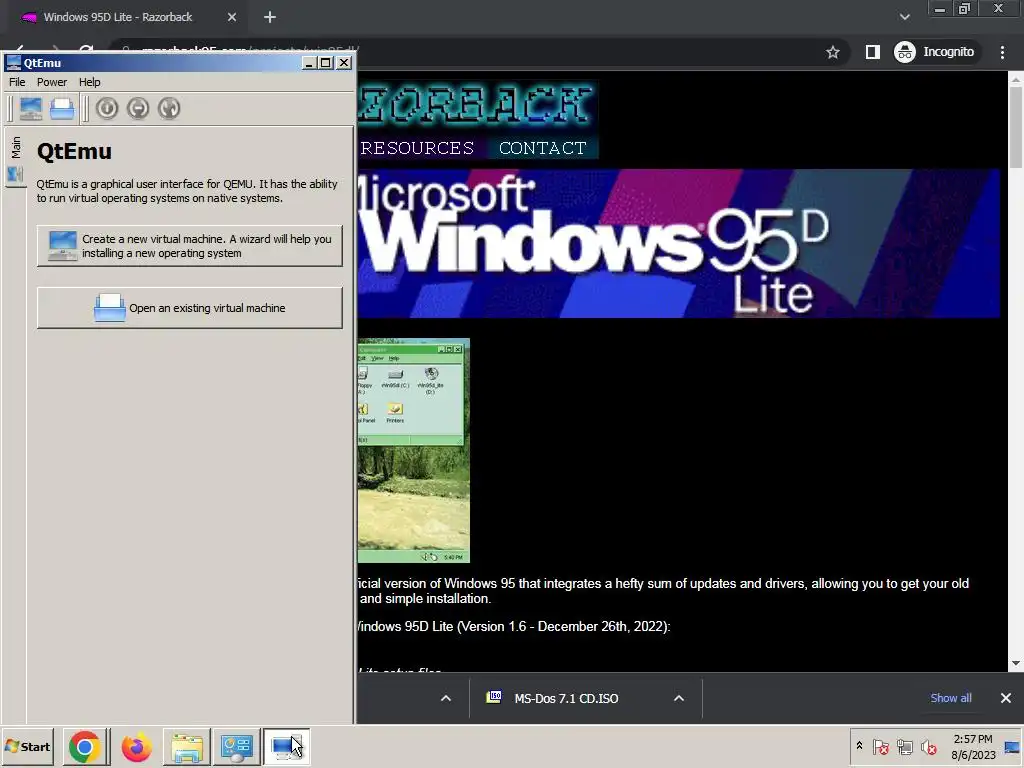Open the Help menu in QtEmu
The image size is (1024, 768).
[89, 82]
